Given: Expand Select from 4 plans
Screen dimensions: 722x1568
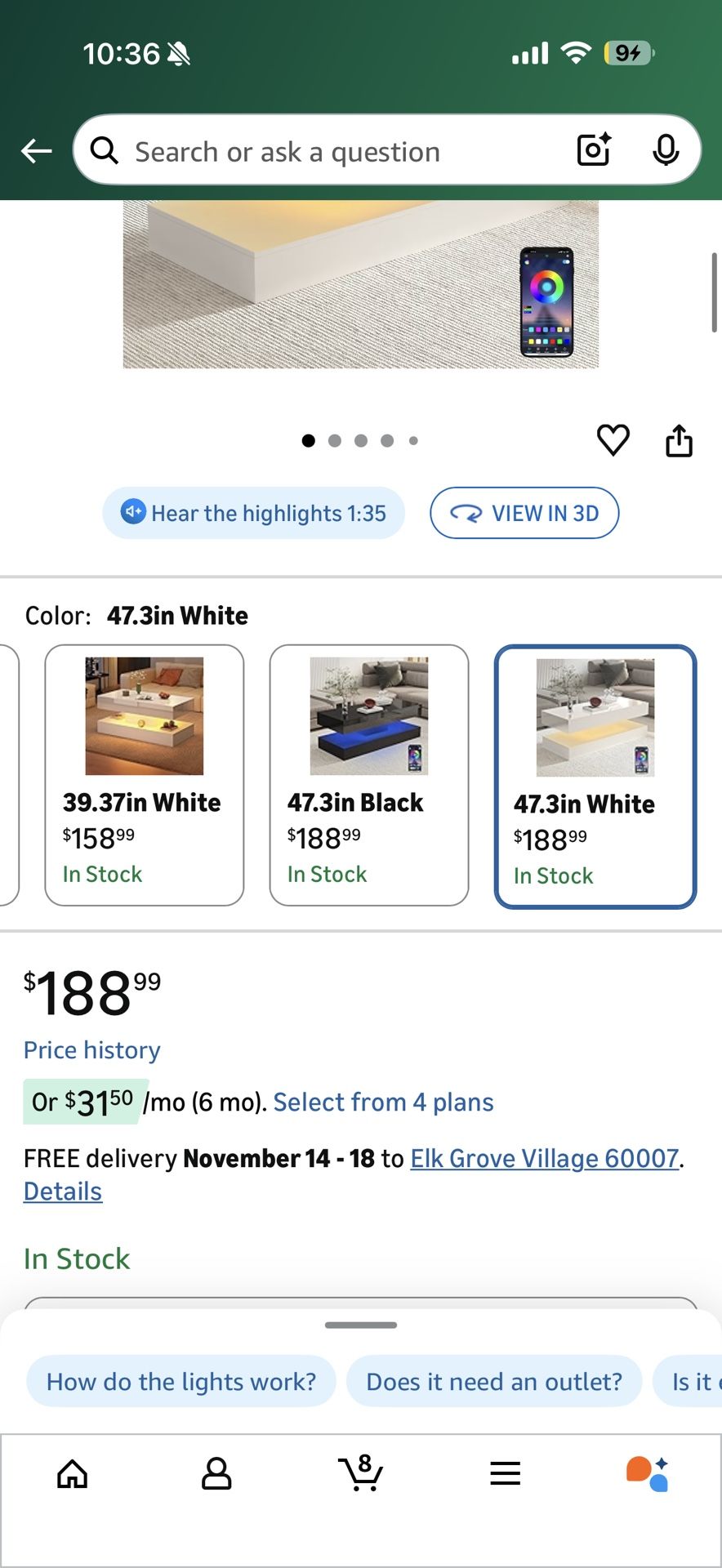Looking at the screenshot, I should 383,1102.
